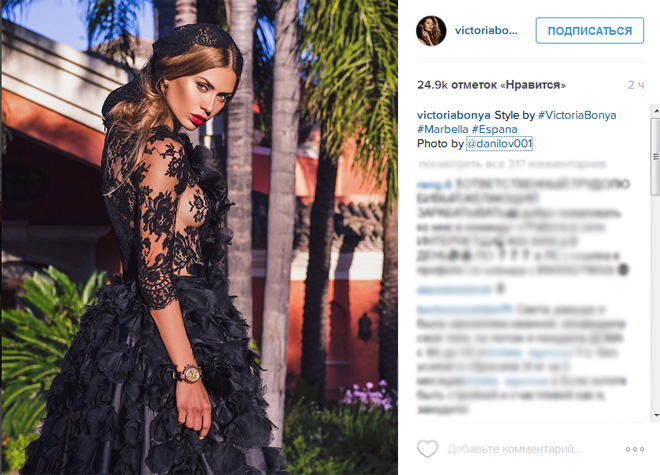The image size is (660, 475).
Task: Click the victoriabonya name in caption
Action: click(454, 115)
